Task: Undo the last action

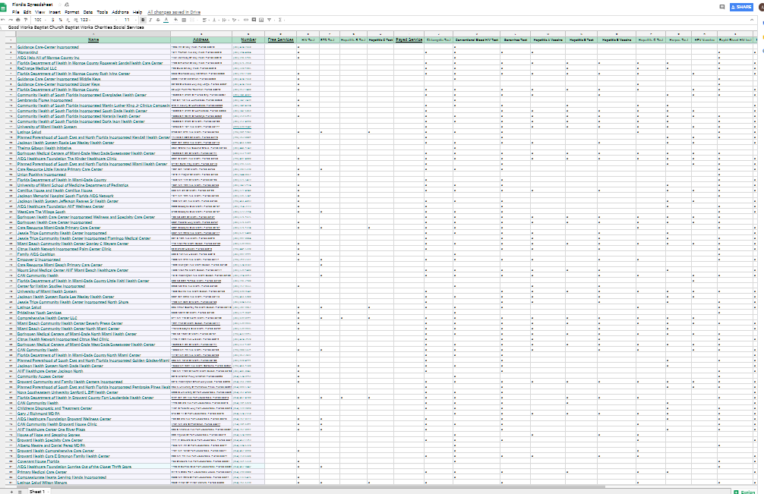Action: [x=3, y=20]
